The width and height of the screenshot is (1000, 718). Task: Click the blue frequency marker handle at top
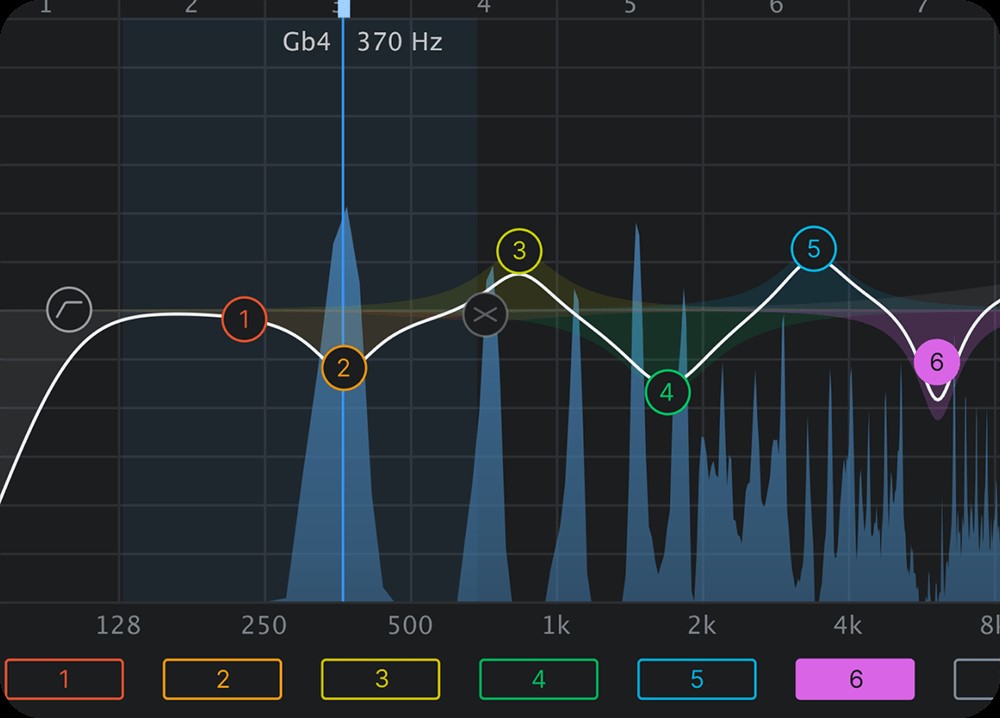(x=344, y=8)
